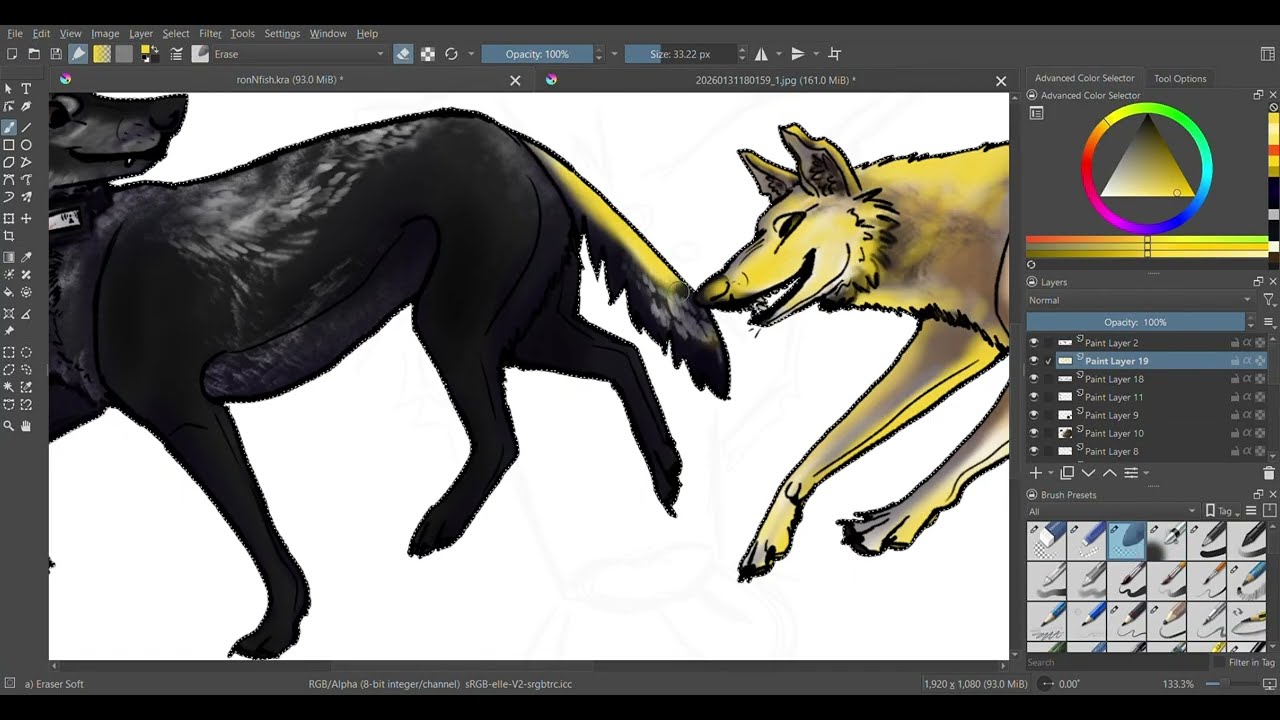The image size is (1280, 720).
Task: Select the Contiguous Selection magic wand tool
Action: point(9,387)
